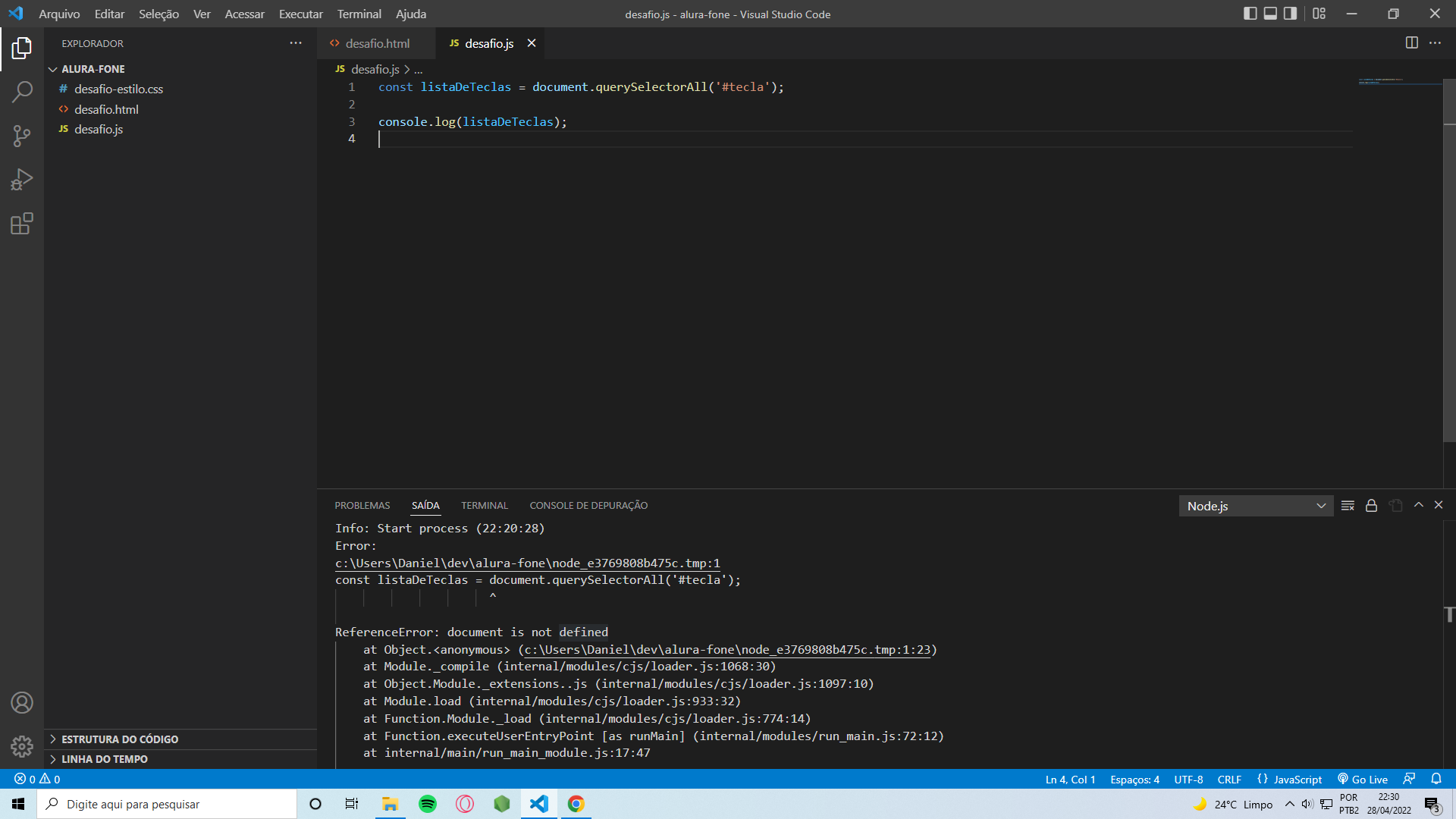Click the feedback icon in status bar
The height and width of the screenshot is (819, 1456).
tap(1409, 780)
